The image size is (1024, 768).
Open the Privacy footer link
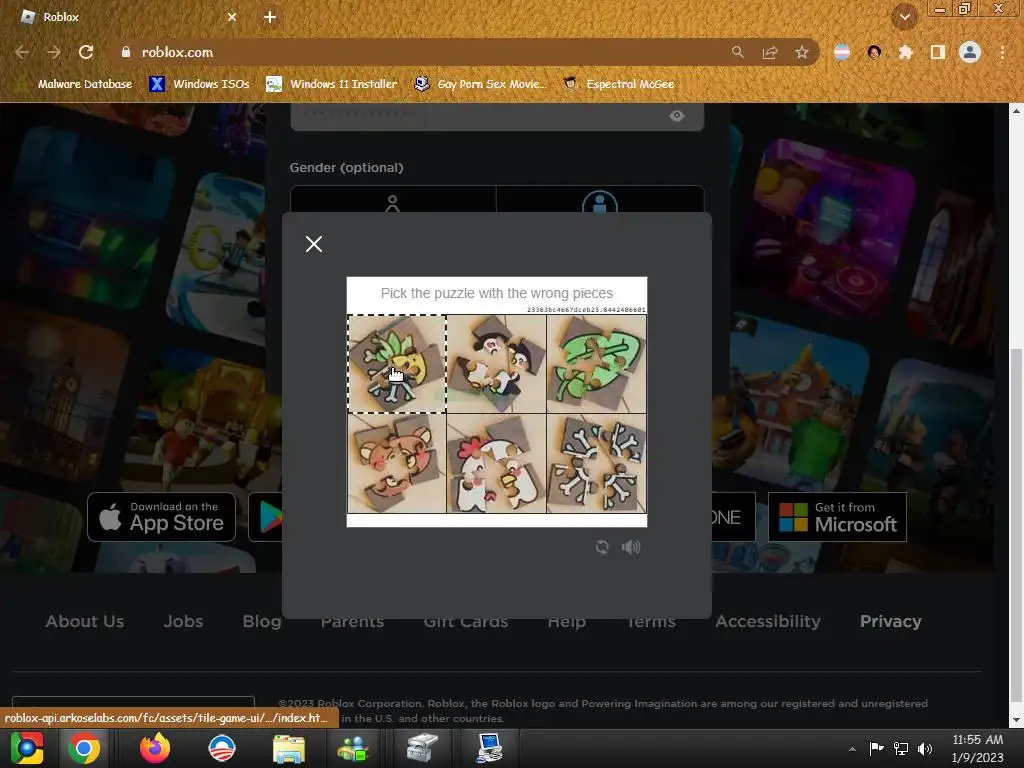891,621
